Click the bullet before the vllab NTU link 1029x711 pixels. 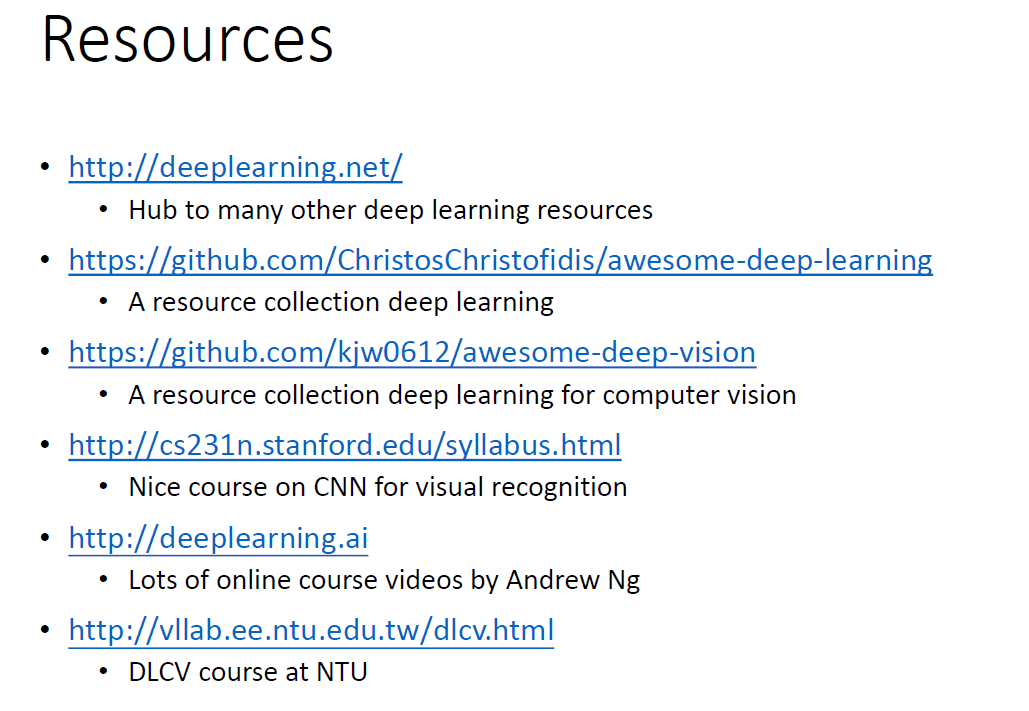point(44,630)
